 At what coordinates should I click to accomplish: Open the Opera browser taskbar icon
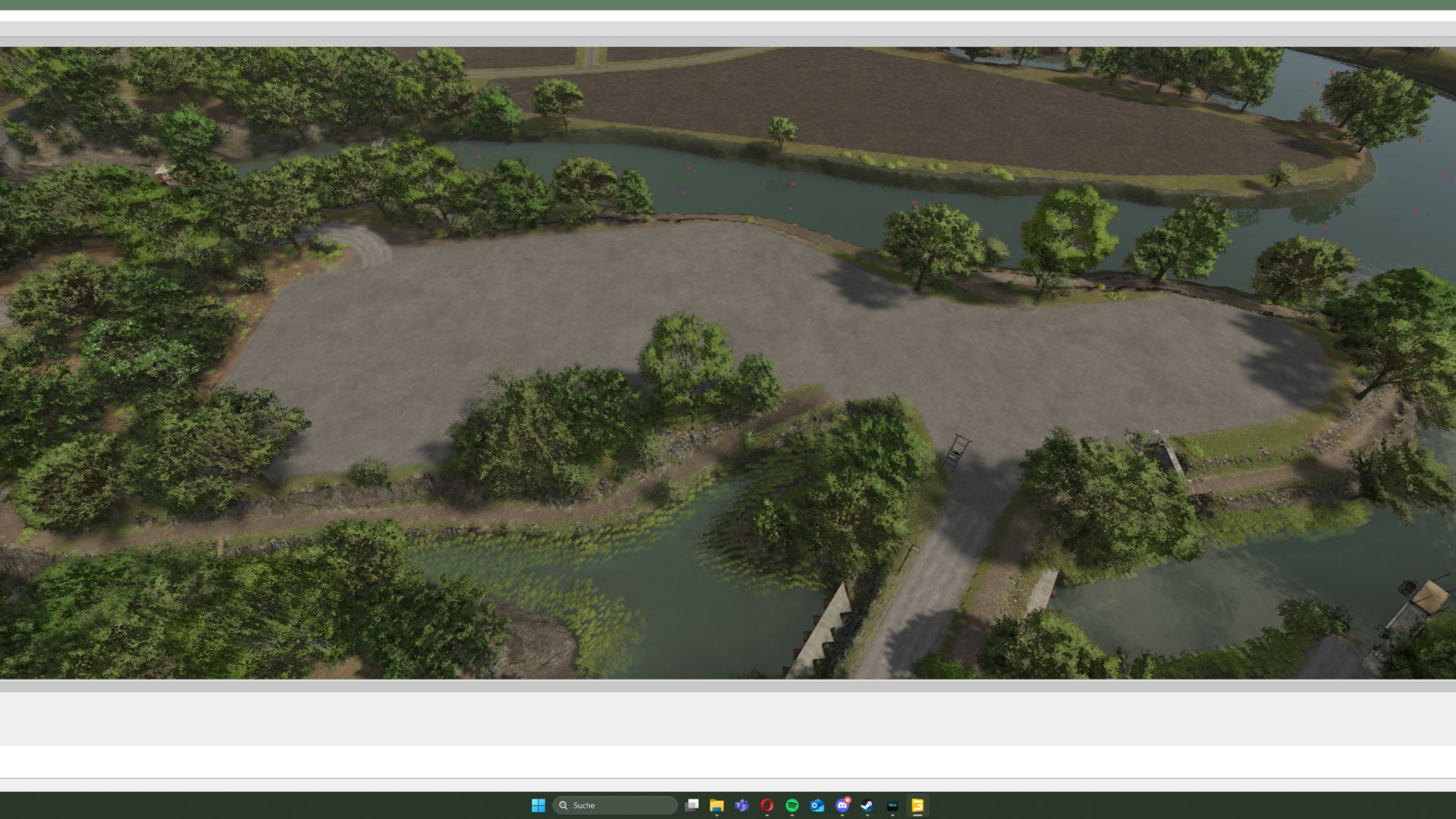coord(767,805)
